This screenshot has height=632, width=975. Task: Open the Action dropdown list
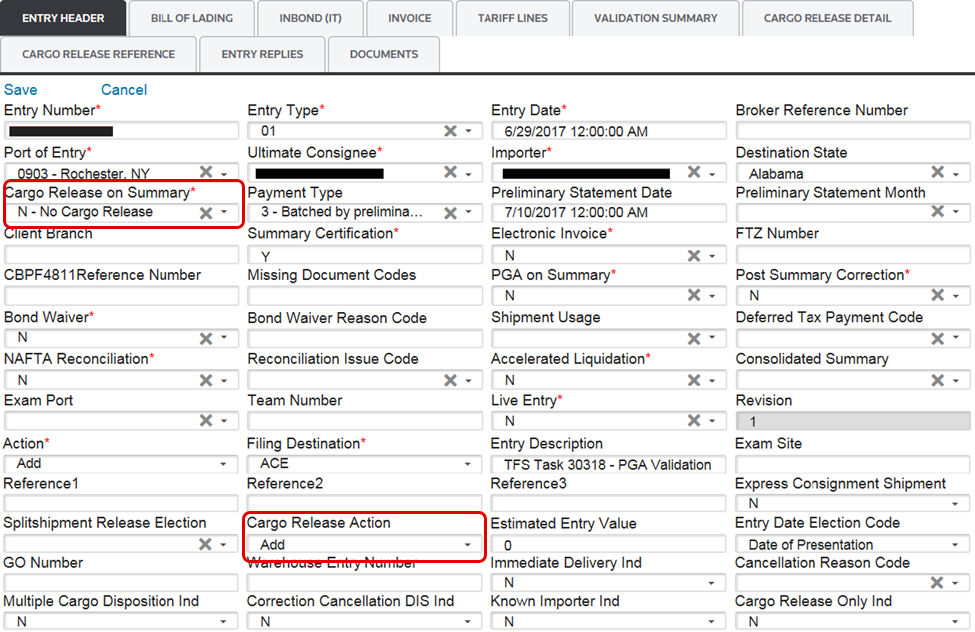pyautogui.click(x=223, y=464)
